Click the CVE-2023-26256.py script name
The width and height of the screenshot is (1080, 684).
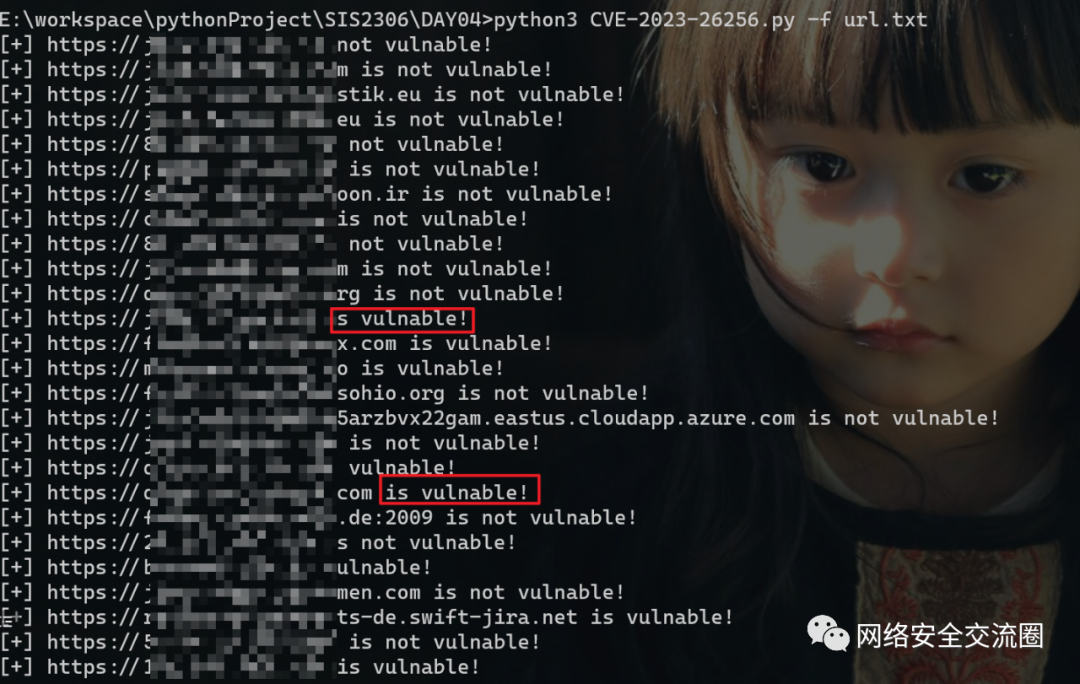692,19
